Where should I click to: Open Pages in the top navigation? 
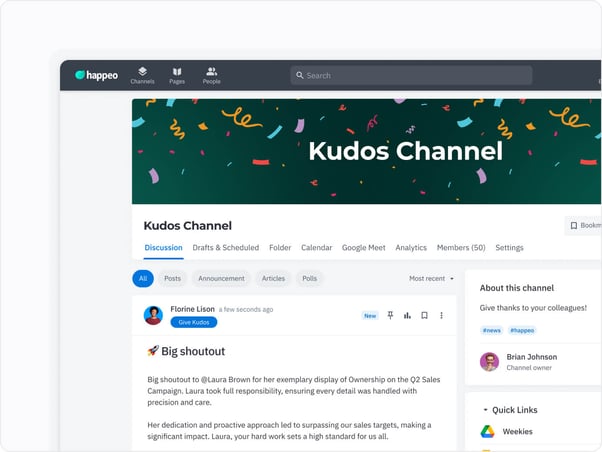pyautogui.click(x=177, y=75)
